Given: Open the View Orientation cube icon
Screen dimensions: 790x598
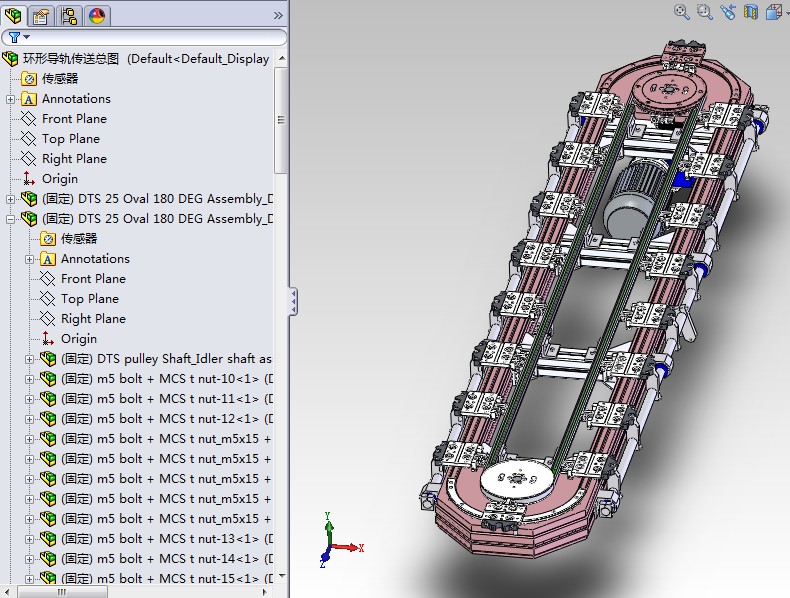Looking at the screenshot, I should tap(774, 12).
